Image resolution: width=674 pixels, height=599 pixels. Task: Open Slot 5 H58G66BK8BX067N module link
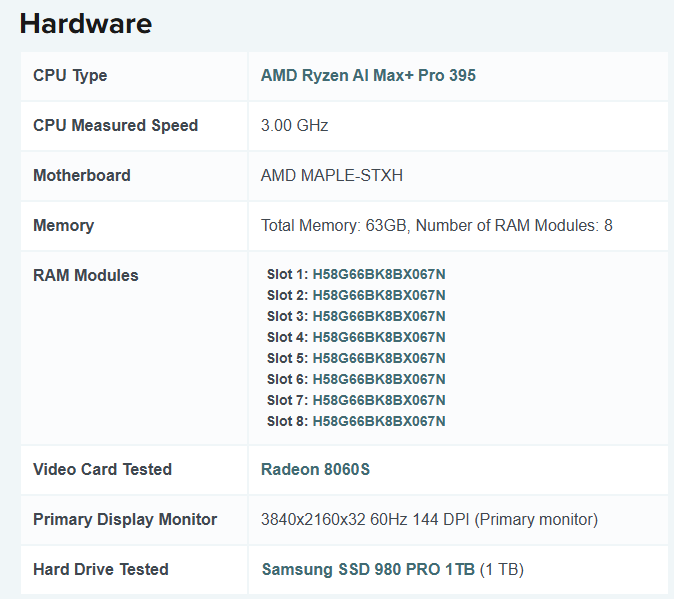coord(379,358)
